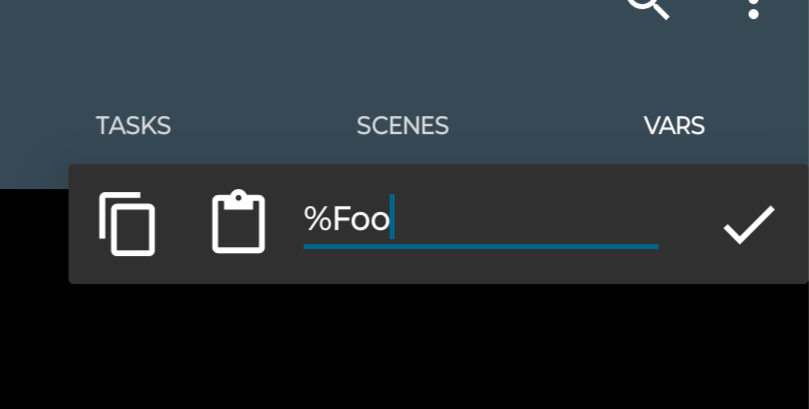Open the SCENES tab

click(x=402, y=126)
